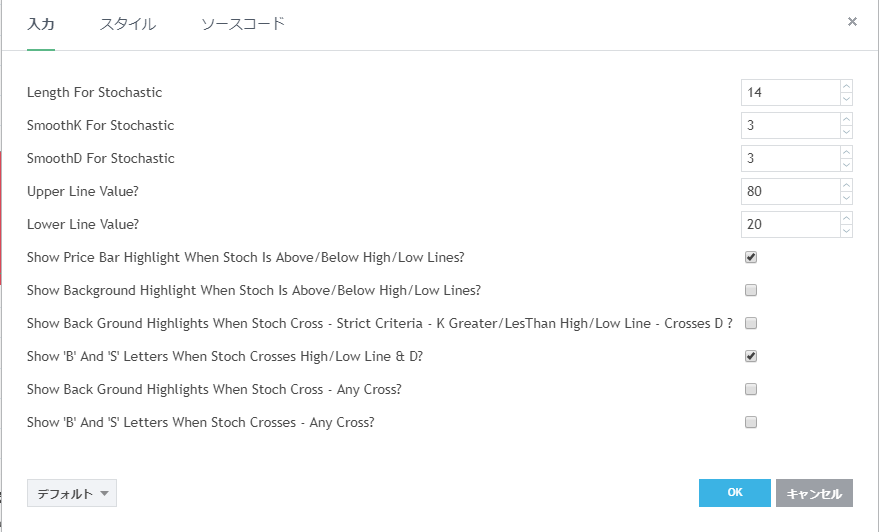Viewport: 879px width, 532px height.
Task: Enable 'B' And 'S' Letters Any Cross
Action: pyautogui.click(x=751, y=422)
